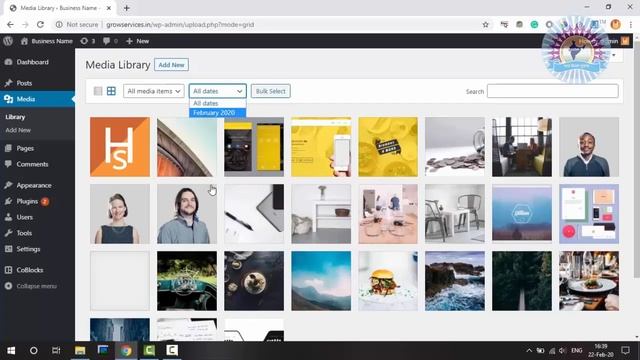Focus the media Search field
Image resolution: width=640 pixels, height=360 pixels.
point(553,91)
